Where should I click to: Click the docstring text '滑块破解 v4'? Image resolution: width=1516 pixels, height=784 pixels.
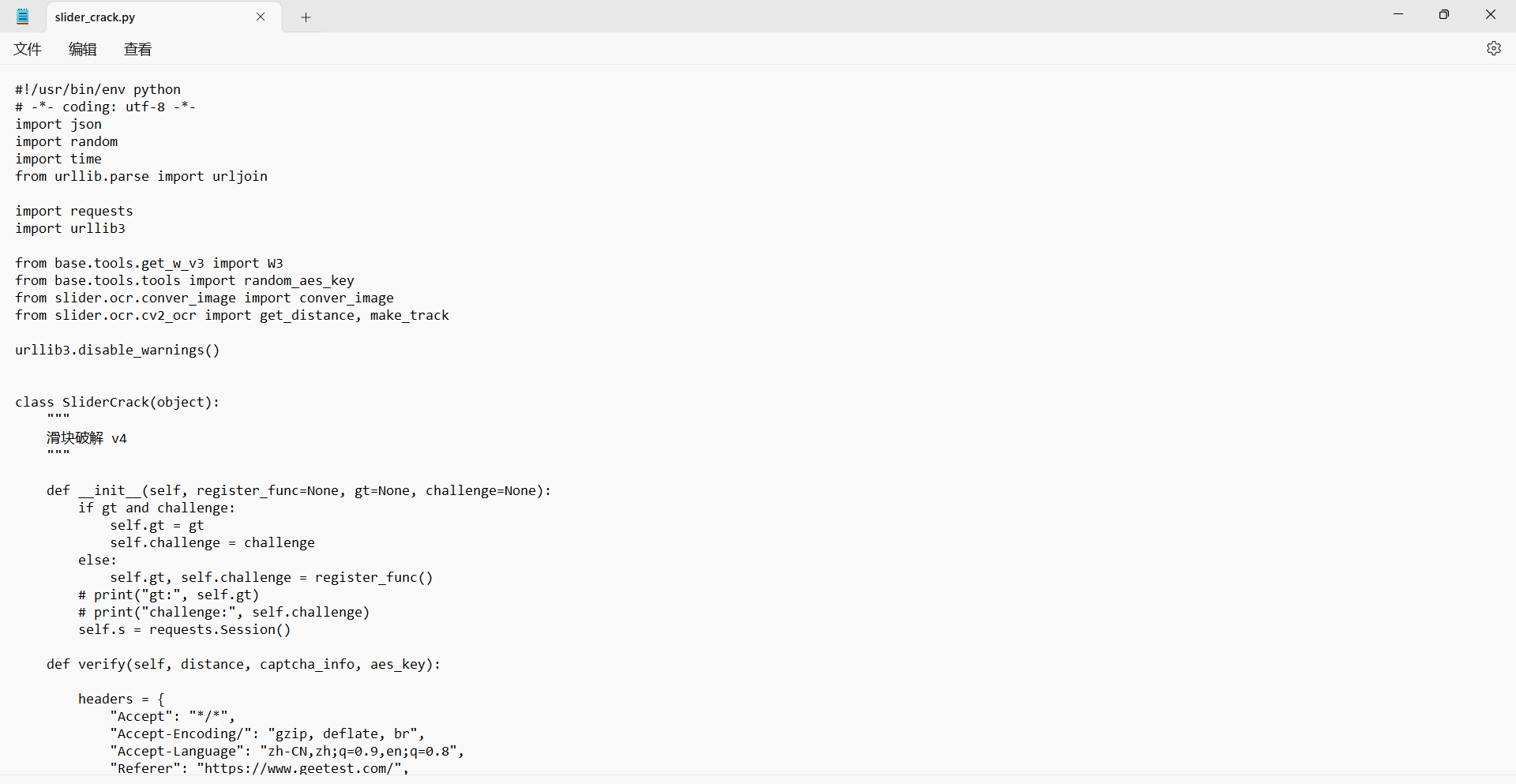pyautogui.click(x=87, y=437)
